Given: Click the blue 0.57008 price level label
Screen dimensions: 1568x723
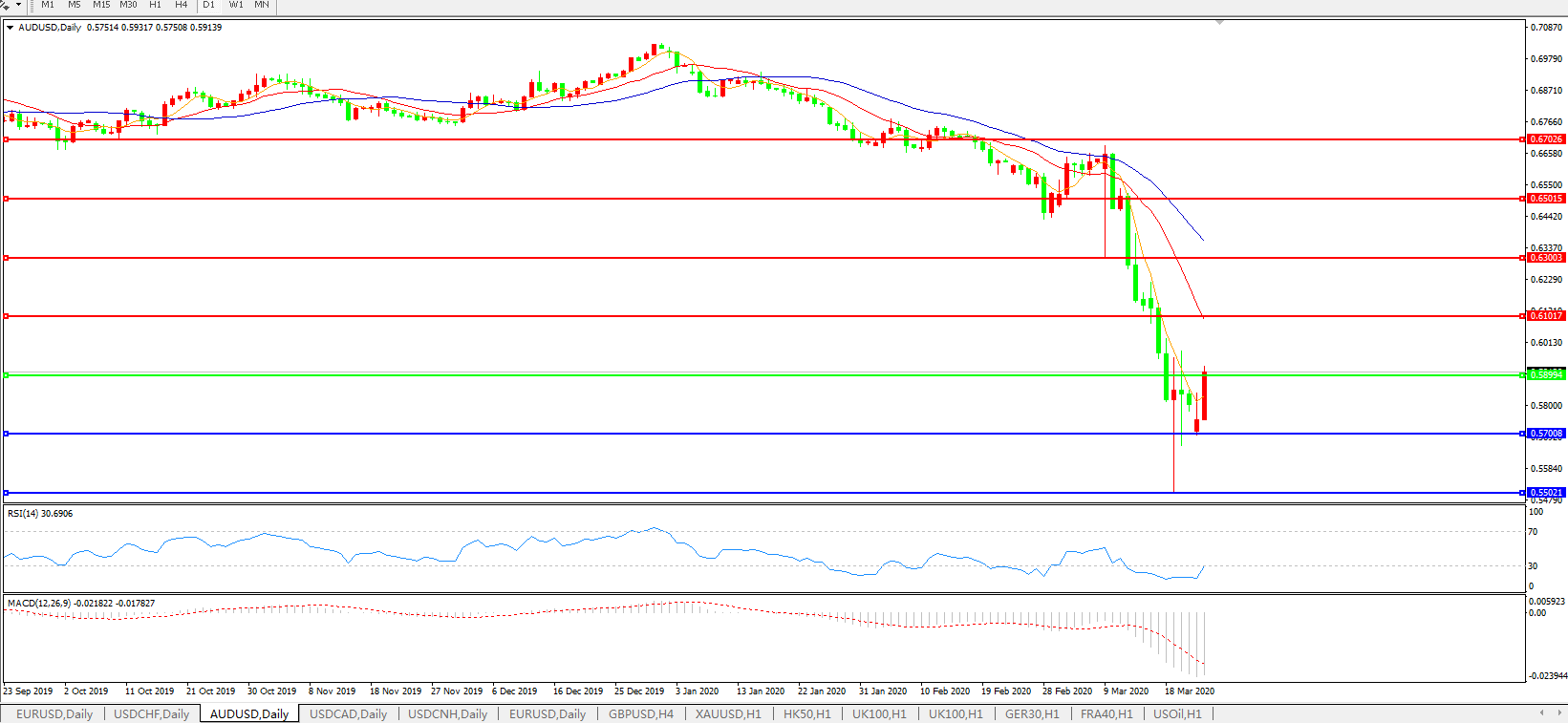Looking at the screenshot, I should click(1546, 434).
